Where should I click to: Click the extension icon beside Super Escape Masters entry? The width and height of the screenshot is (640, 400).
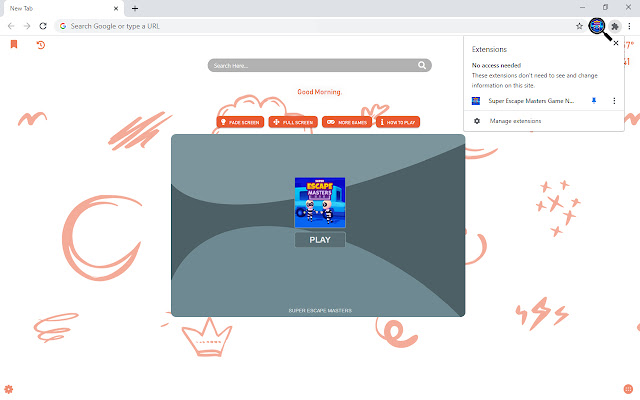[x=476, y=101]
